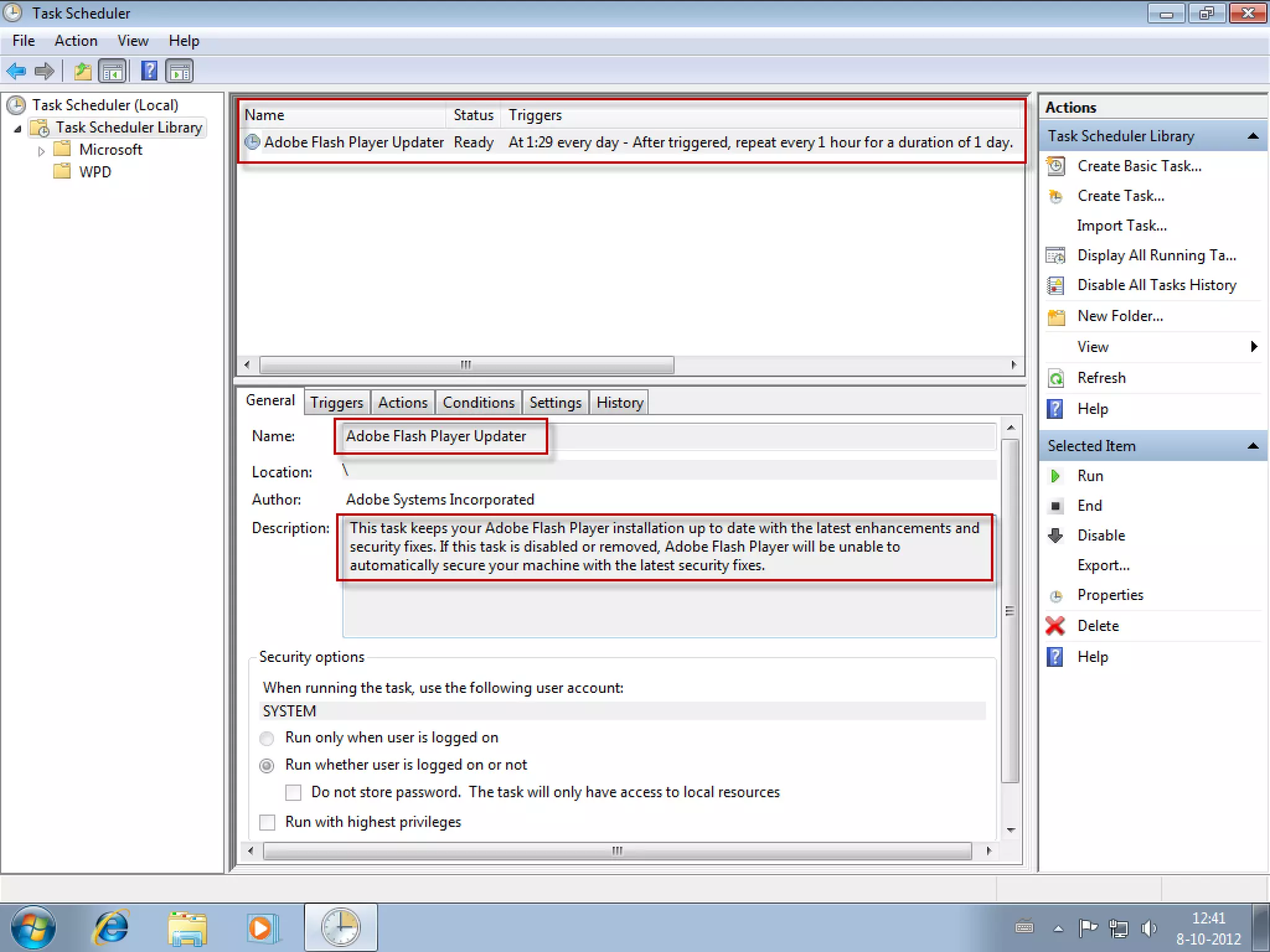The width and height of the screenshot is (1270, 952).
Task: Click the Create Basic Task icon
Action: pyautogui.click(x=1055, y=165)
